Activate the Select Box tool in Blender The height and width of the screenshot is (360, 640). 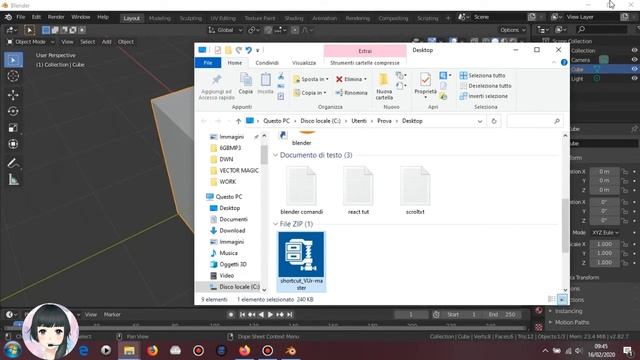click(13, 60)
